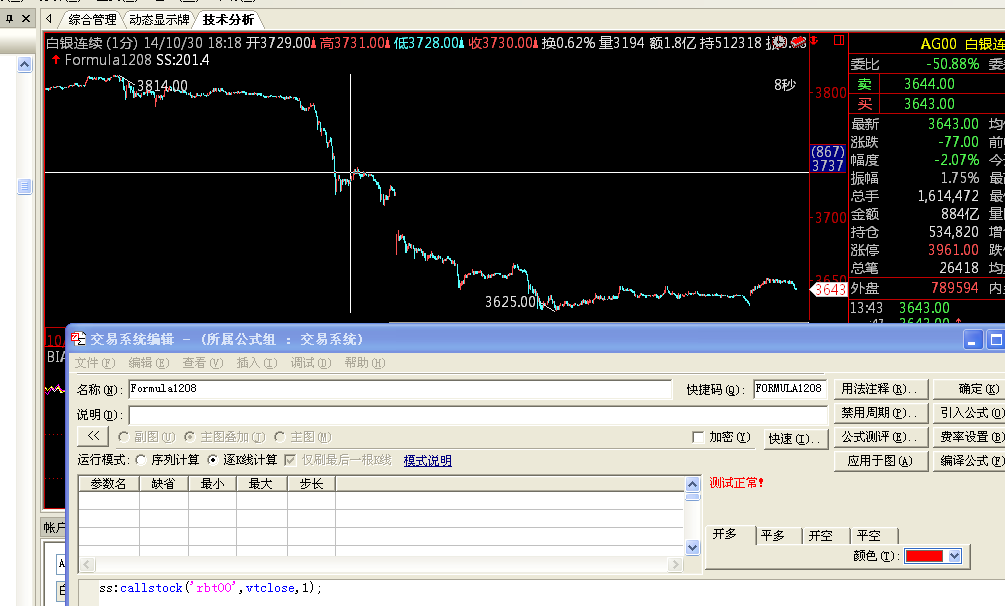Click 卖 price 3644.00 in quote panel
This screenshot has height=606, width=1005.
click(929, 84)
